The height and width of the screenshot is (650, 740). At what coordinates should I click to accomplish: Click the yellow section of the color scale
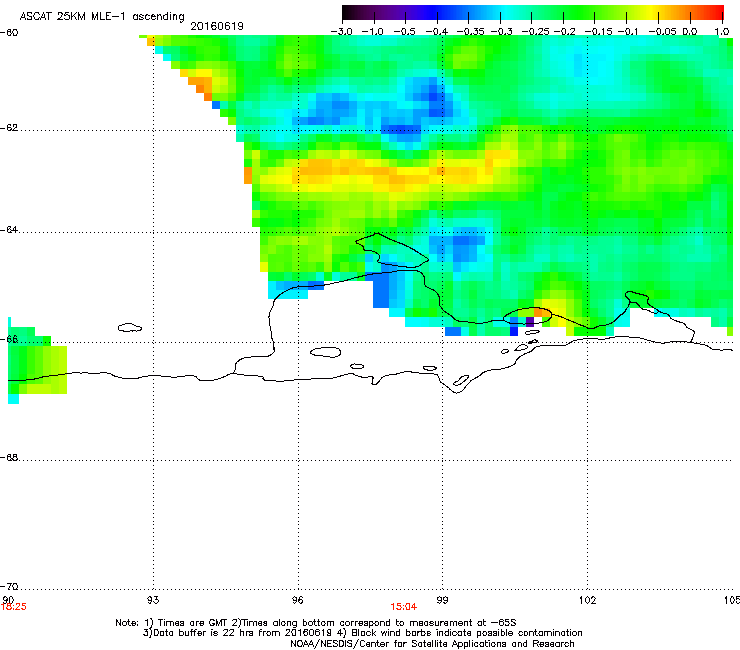click(654, 12)
